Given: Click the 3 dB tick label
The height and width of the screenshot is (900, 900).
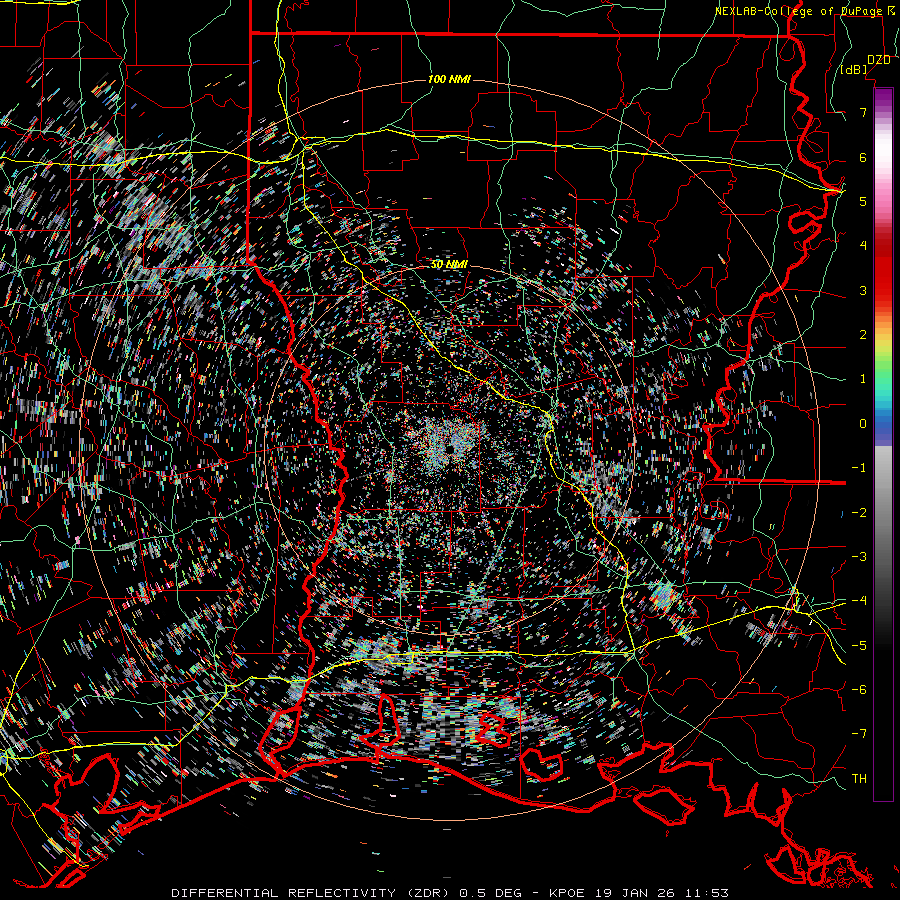Looking at the screenshot, I should 863,290.
